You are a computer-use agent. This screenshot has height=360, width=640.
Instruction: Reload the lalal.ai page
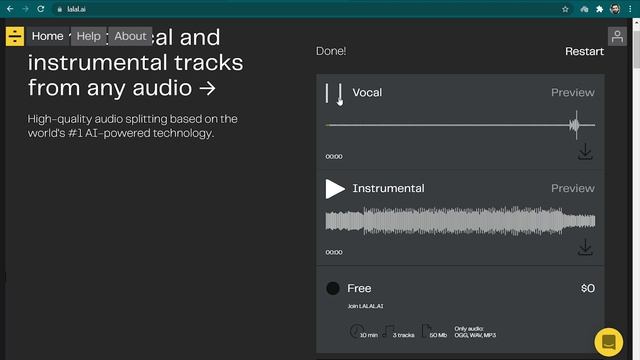[x=40, y=9]
